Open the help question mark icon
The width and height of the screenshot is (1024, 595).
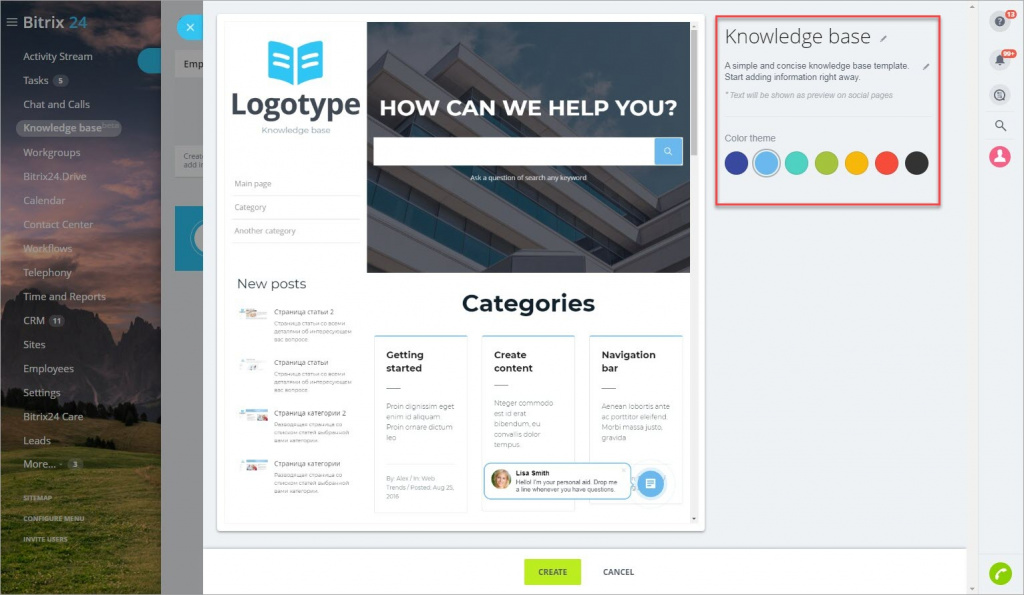coord(1000,22)
